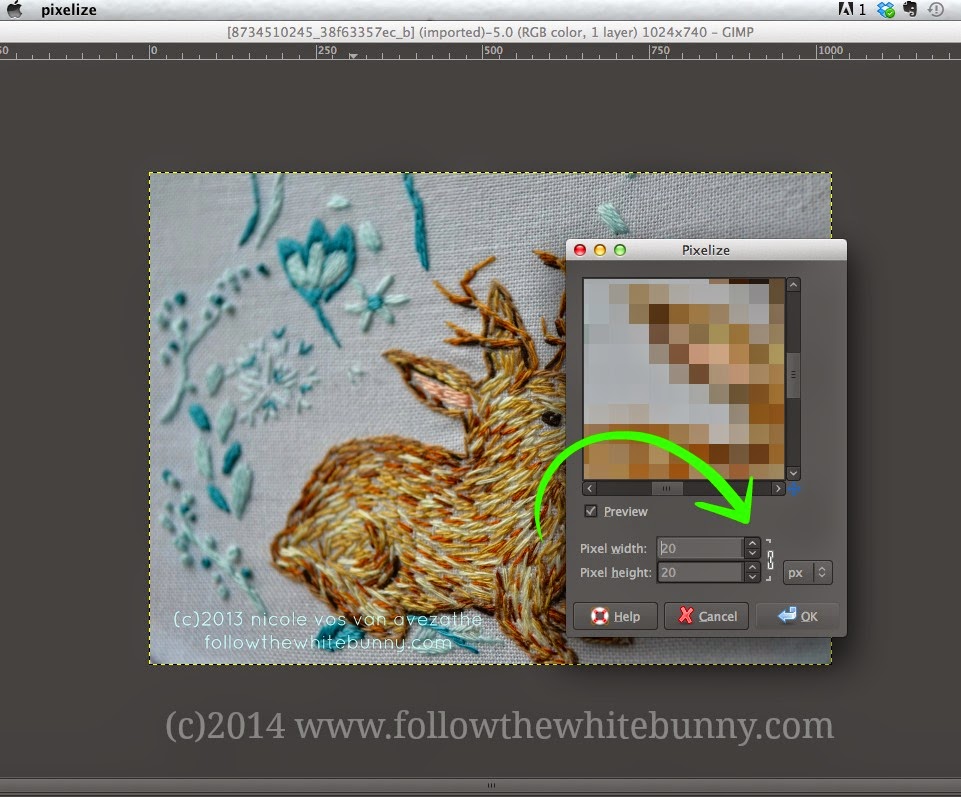Increase Pixel width with up arrow
961x797 pixels.
pos(752,543)
